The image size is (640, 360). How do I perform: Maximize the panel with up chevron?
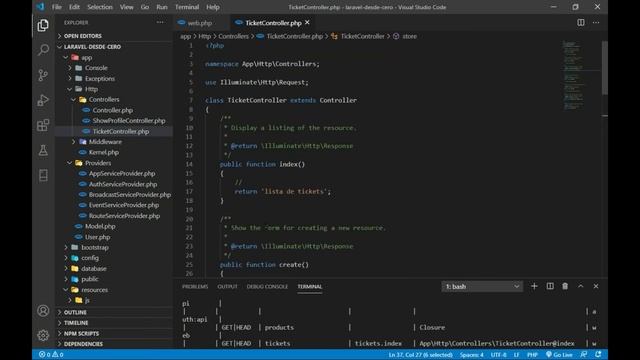coord(580,286)
